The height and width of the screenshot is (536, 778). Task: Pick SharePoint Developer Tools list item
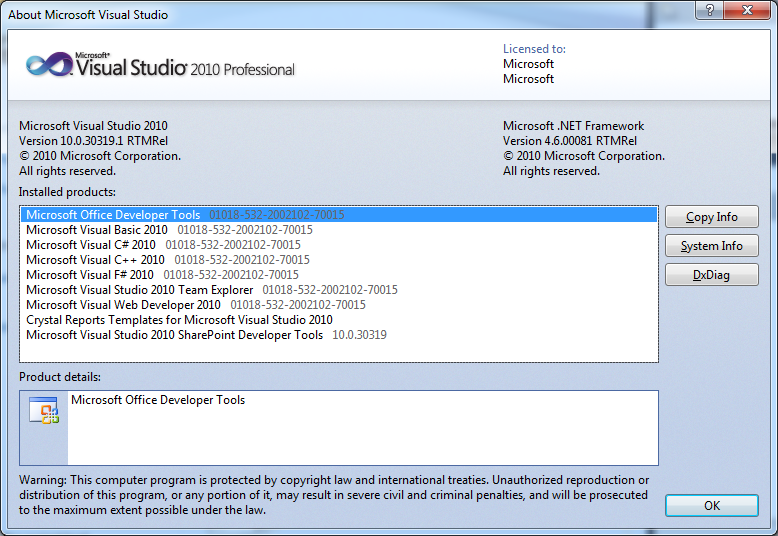click(x=174, y=335)
